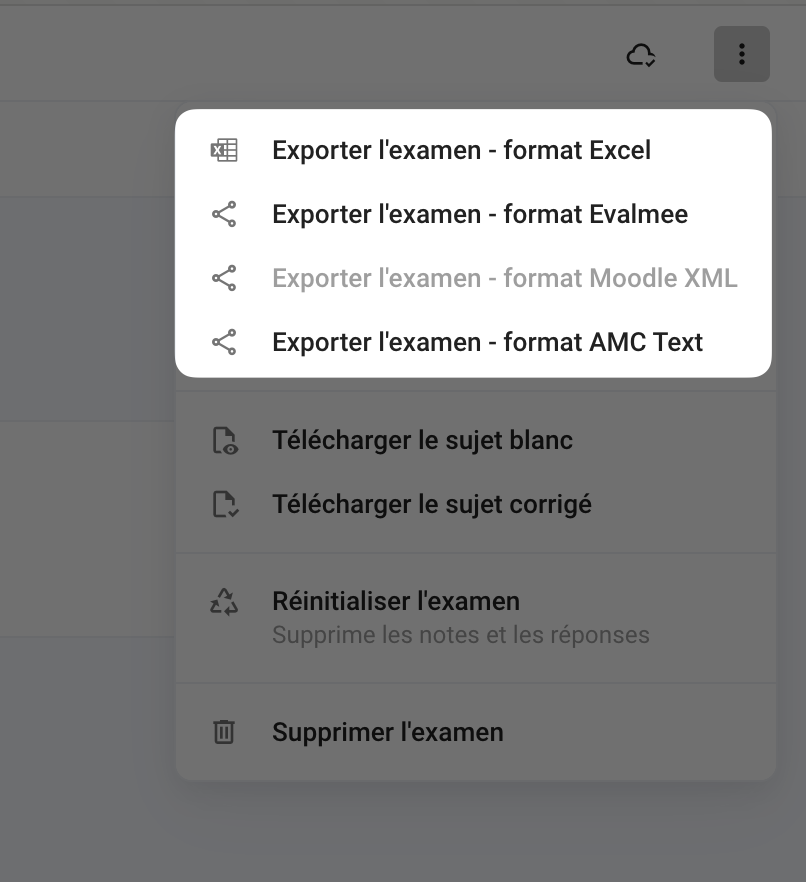Click the share icon beside AMC Text
This screenshot has width=806, height=882.
tap(224, 342)
